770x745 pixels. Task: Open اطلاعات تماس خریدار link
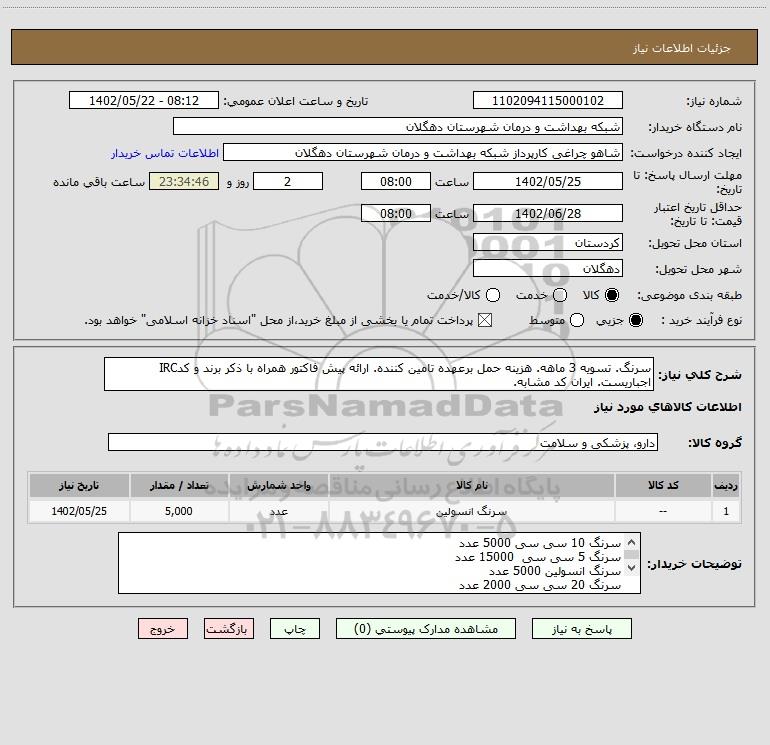[165, 153]
